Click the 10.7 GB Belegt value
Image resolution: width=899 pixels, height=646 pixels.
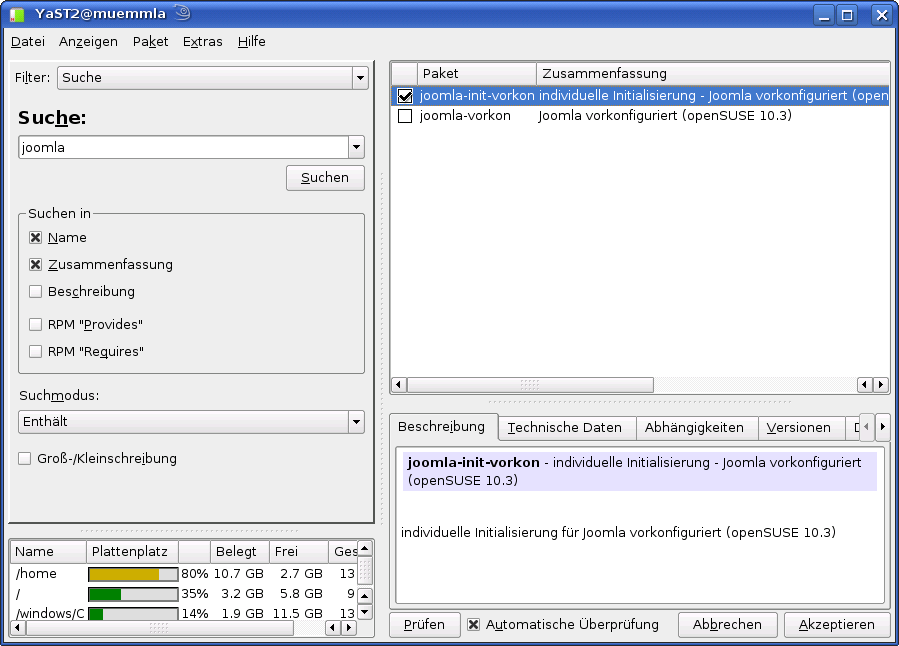[239, 574]
